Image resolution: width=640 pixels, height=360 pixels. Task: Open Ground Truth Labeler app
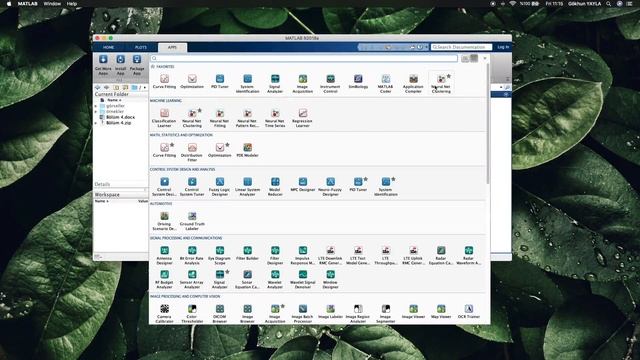(192, 221)
